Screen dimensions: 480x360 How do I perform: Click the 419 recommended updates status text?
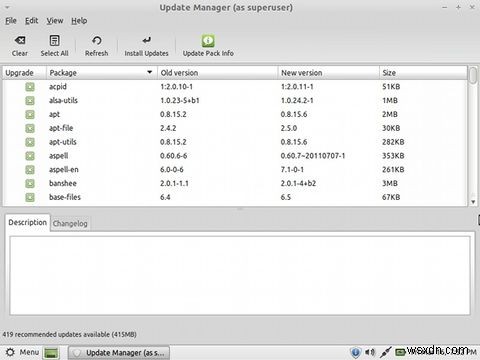click(69, 334)
